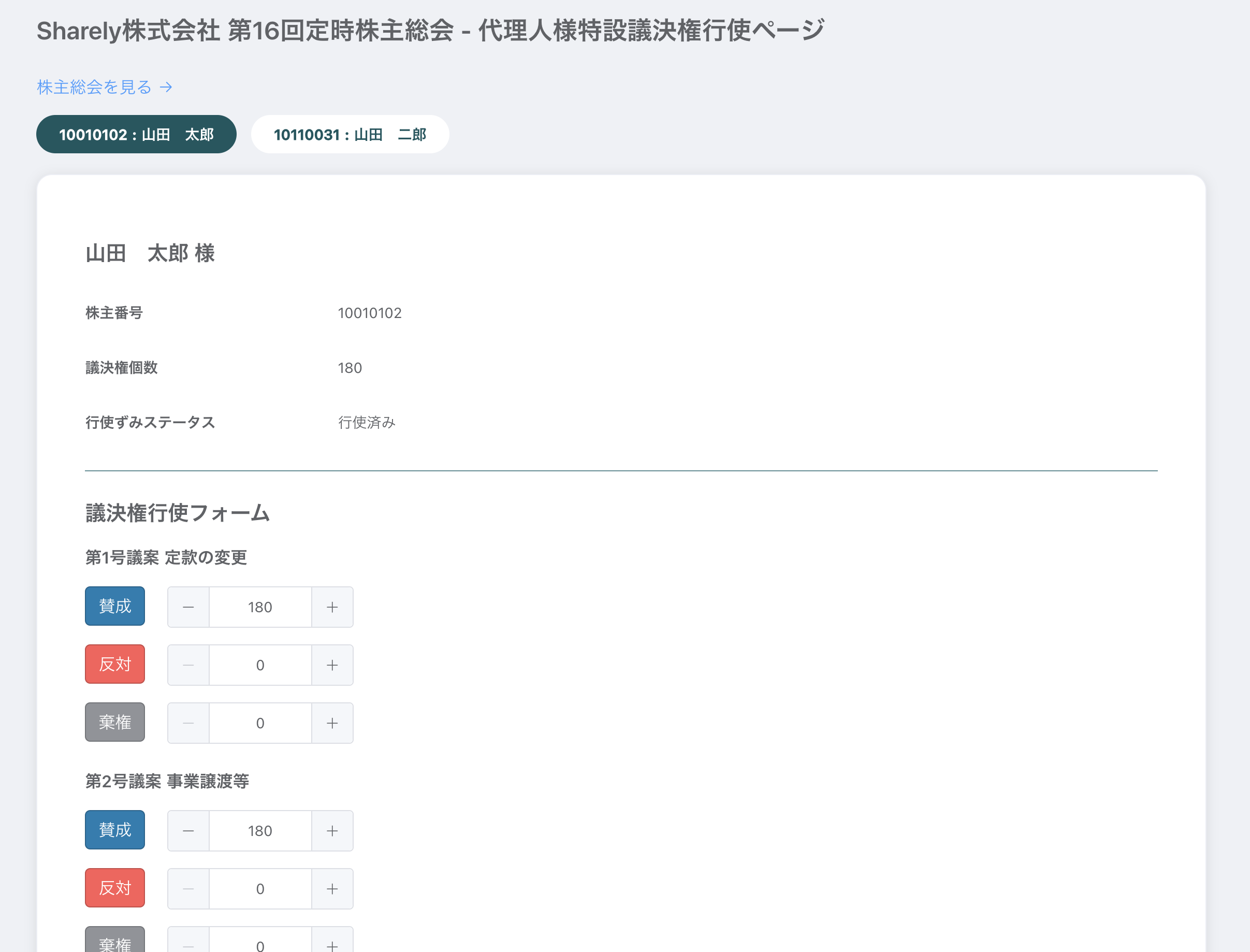Focus the 反対 value field of 第2号議案
The width and height of the screenshot is (1250, 952).
(x=260, y=889)
